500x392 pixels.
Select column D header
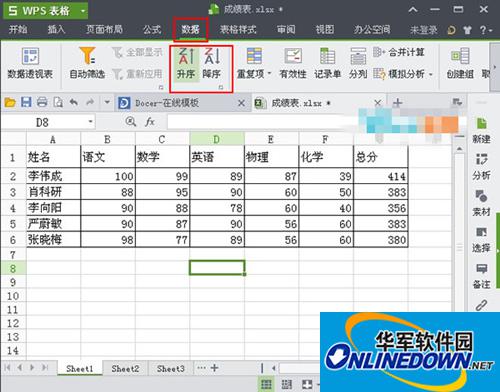(x=217, y=139)
